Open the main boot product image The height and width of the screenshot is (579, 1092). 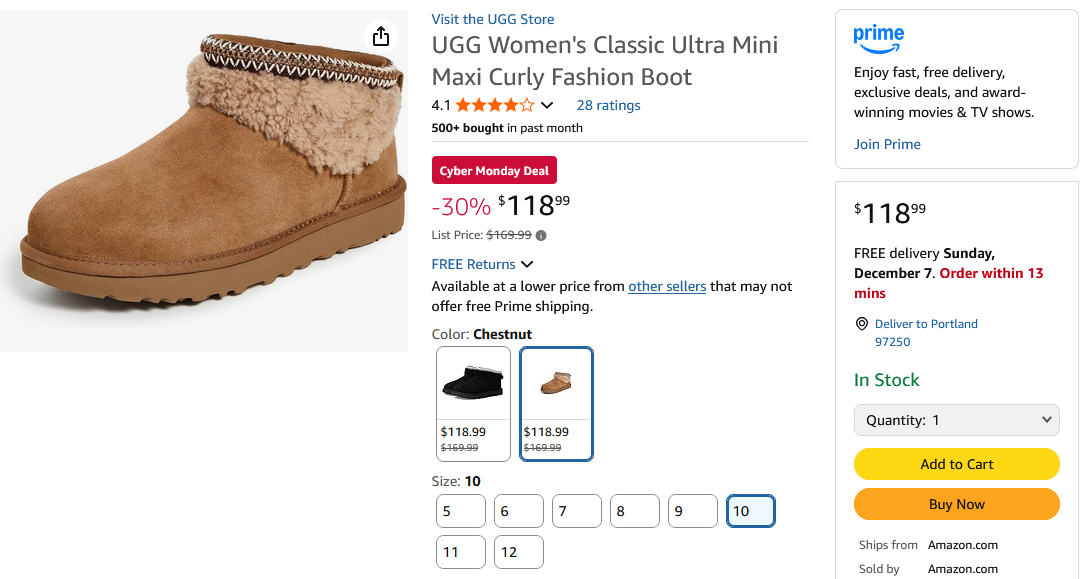204,180
